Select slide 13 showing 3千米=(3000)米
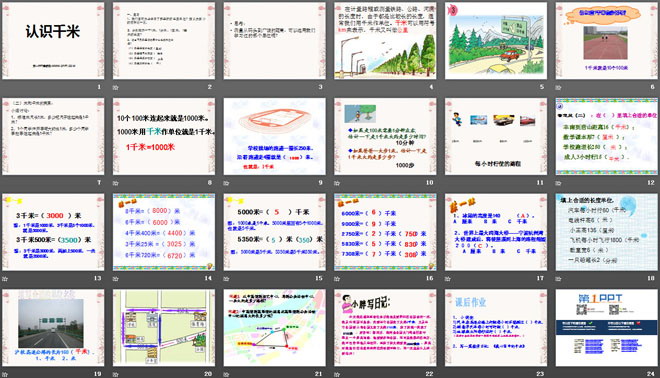Screen dimensions: 660x378 point(53,232)
